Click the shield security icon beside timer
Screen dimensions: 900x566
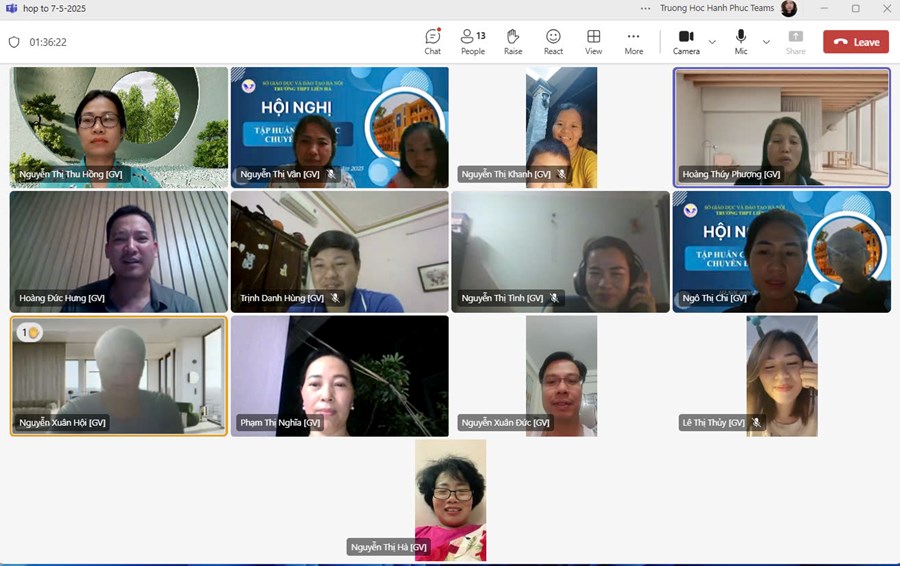14,42
